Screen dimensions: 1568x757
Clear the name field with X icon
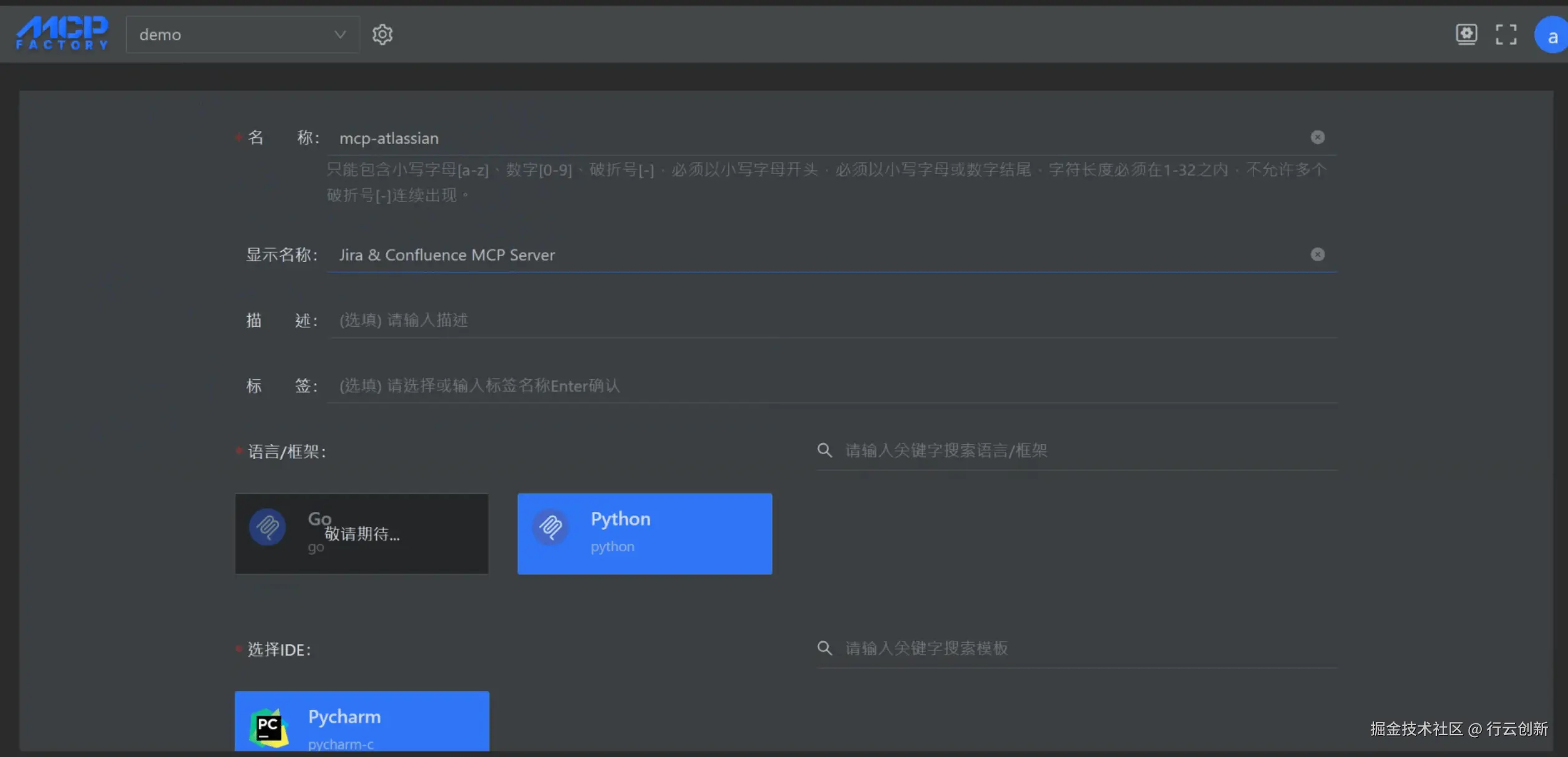(1317, 137)
